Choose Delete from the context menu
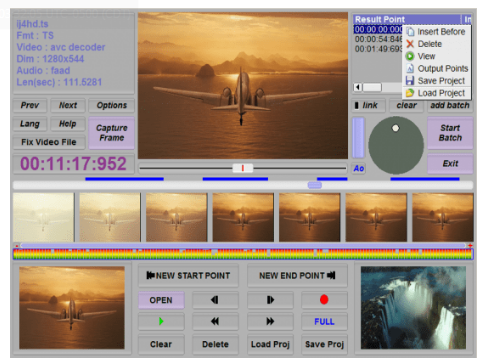Viewport: 484px width, 361px height. pos(437,44)
